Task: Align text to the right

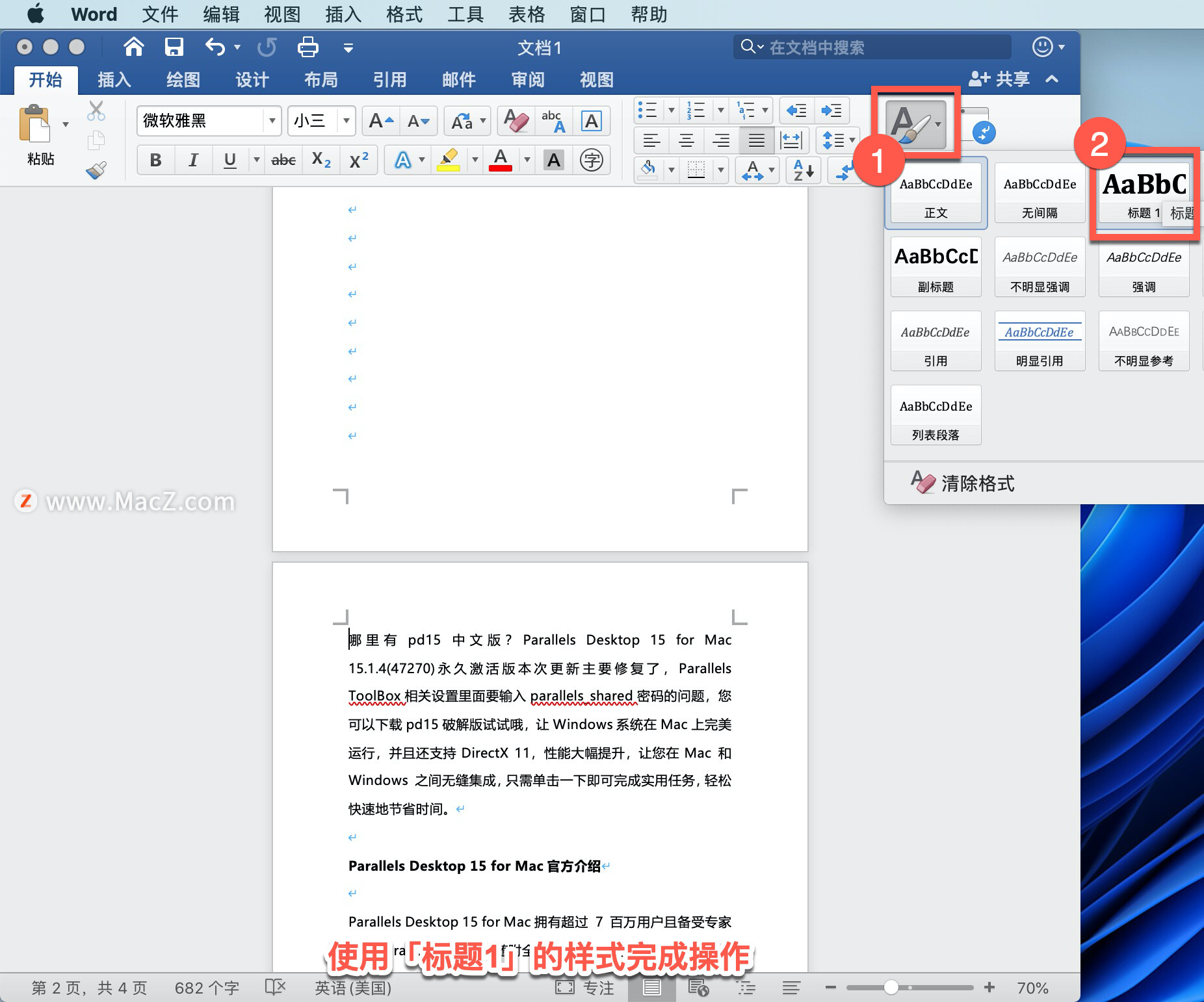Action: (x=721, y=140)
